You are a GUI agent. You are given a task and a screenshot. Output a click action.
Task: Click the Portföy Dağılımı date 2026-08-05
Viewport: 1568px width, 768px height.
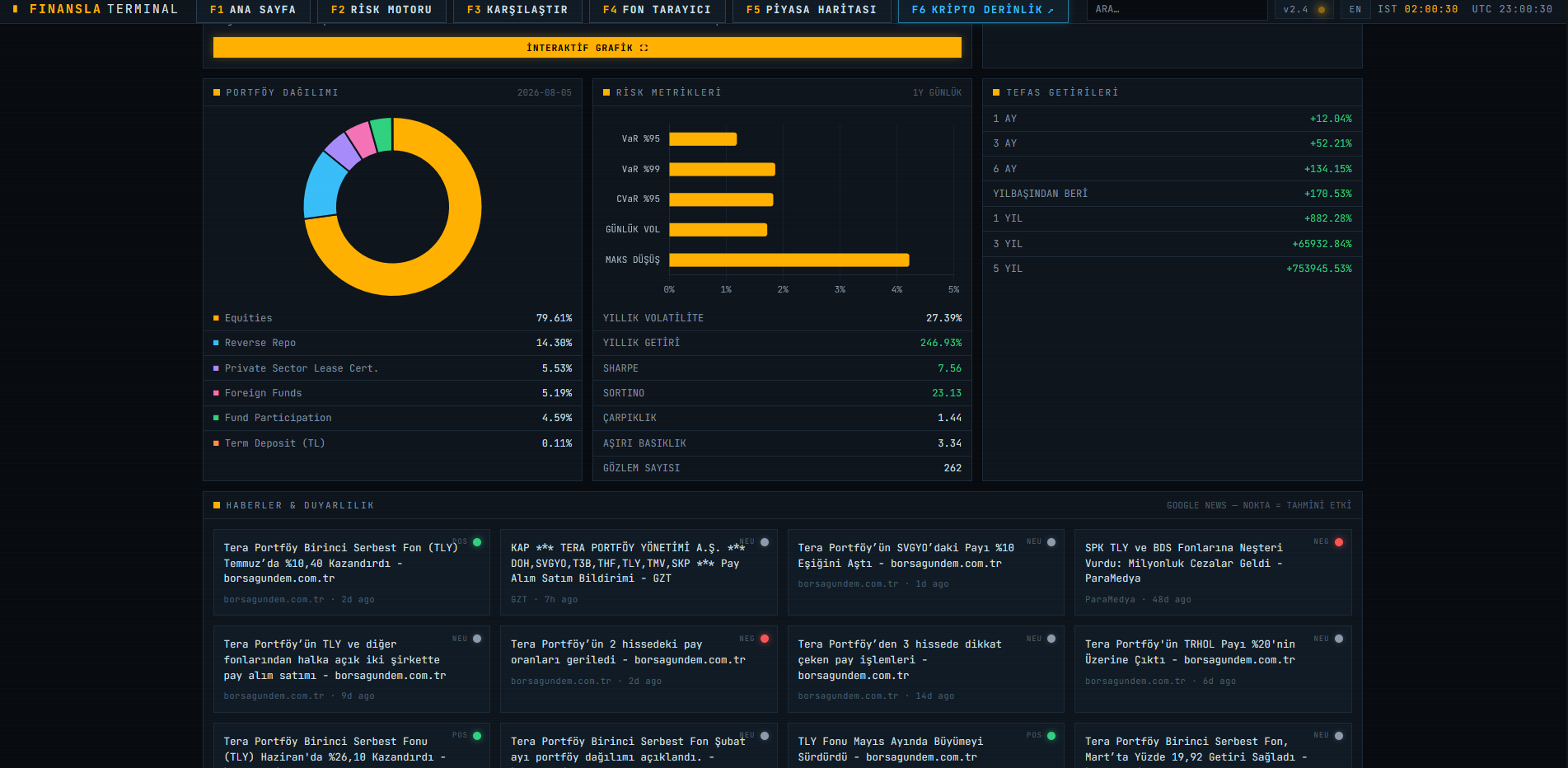[x=544, y=93]
